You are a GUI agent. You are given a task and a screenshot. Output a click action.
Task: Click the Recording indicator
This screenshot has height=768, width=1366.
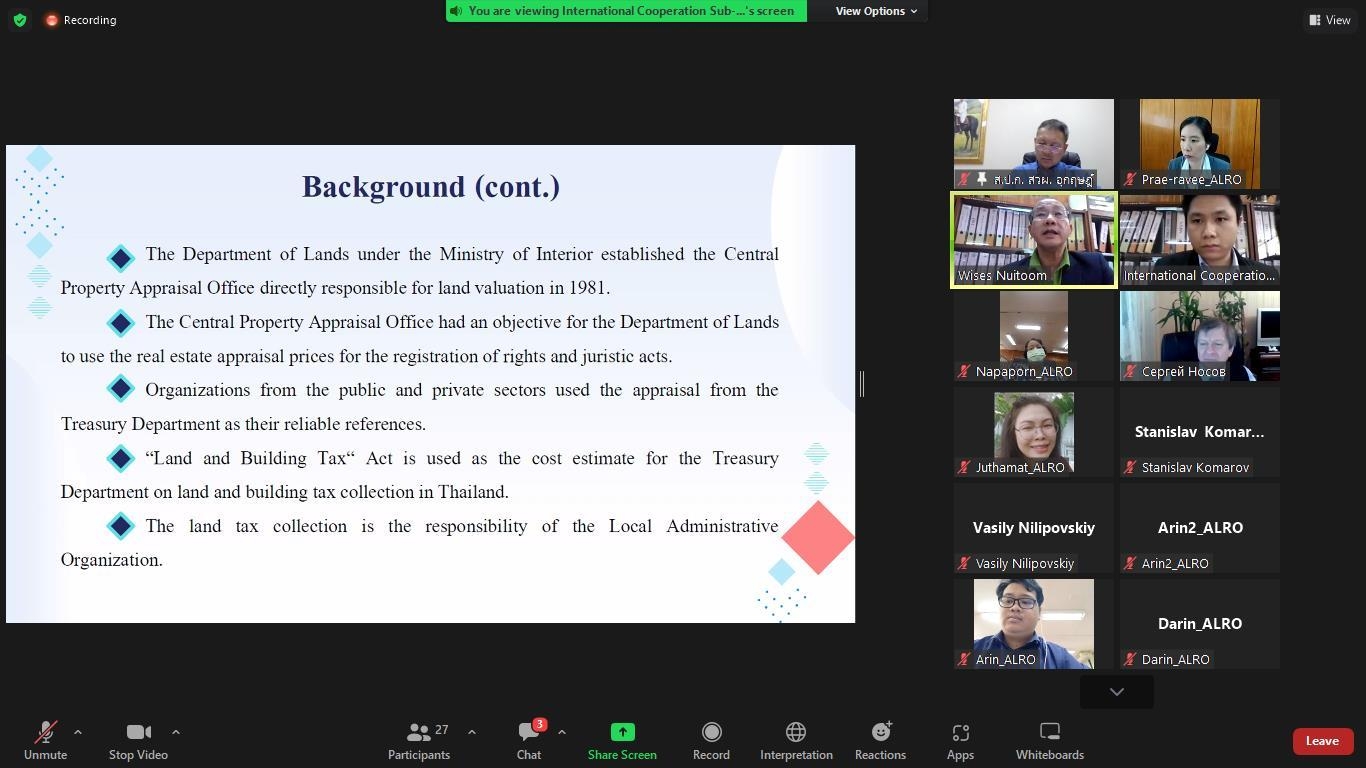point(81,20)
